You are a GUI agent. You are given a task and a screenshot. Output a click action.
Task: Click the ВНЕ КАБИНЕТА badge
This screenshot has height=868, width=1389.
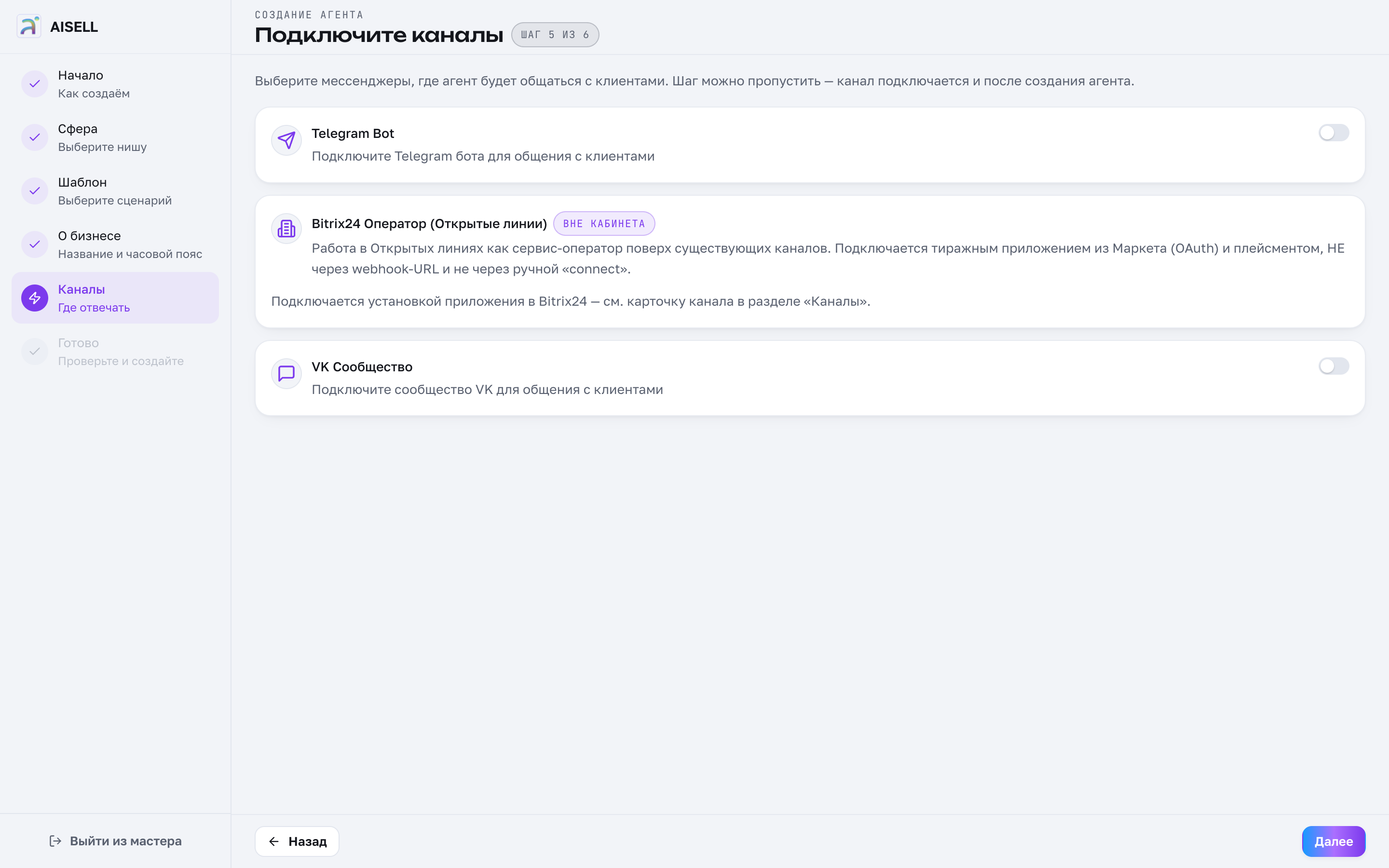[604, 224]
